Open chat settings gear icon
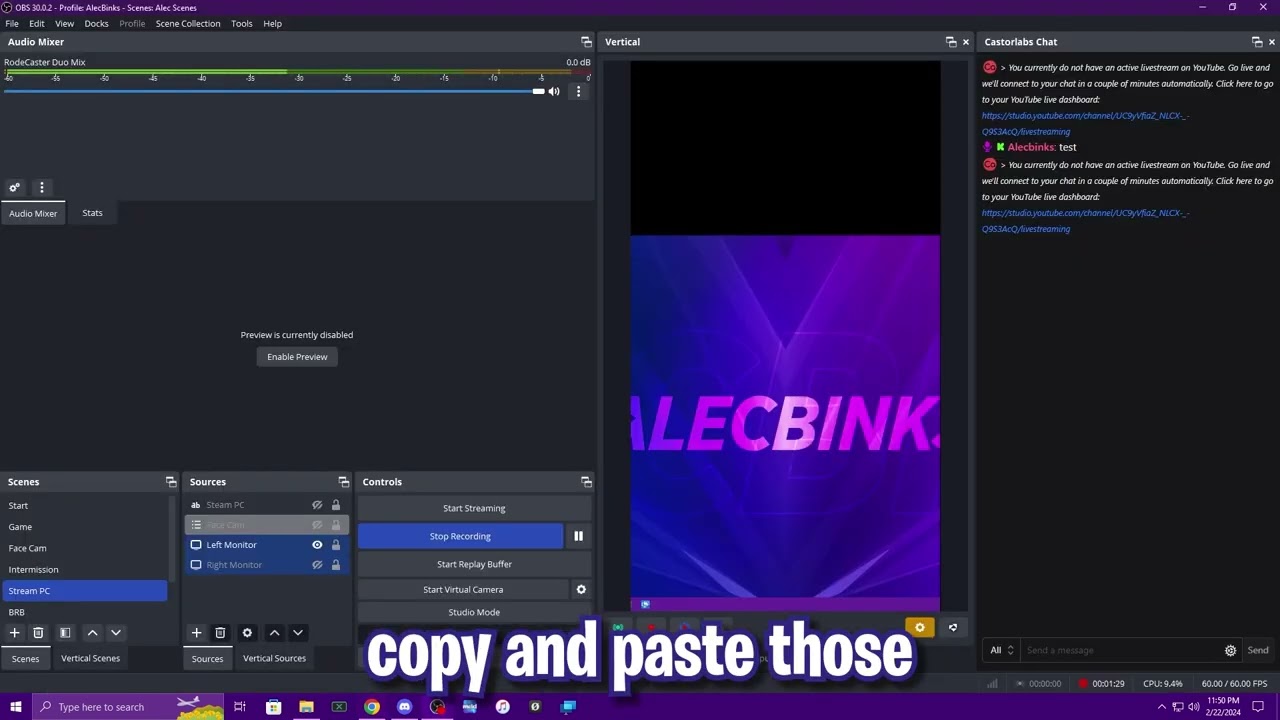 (x=1230, y=650)
